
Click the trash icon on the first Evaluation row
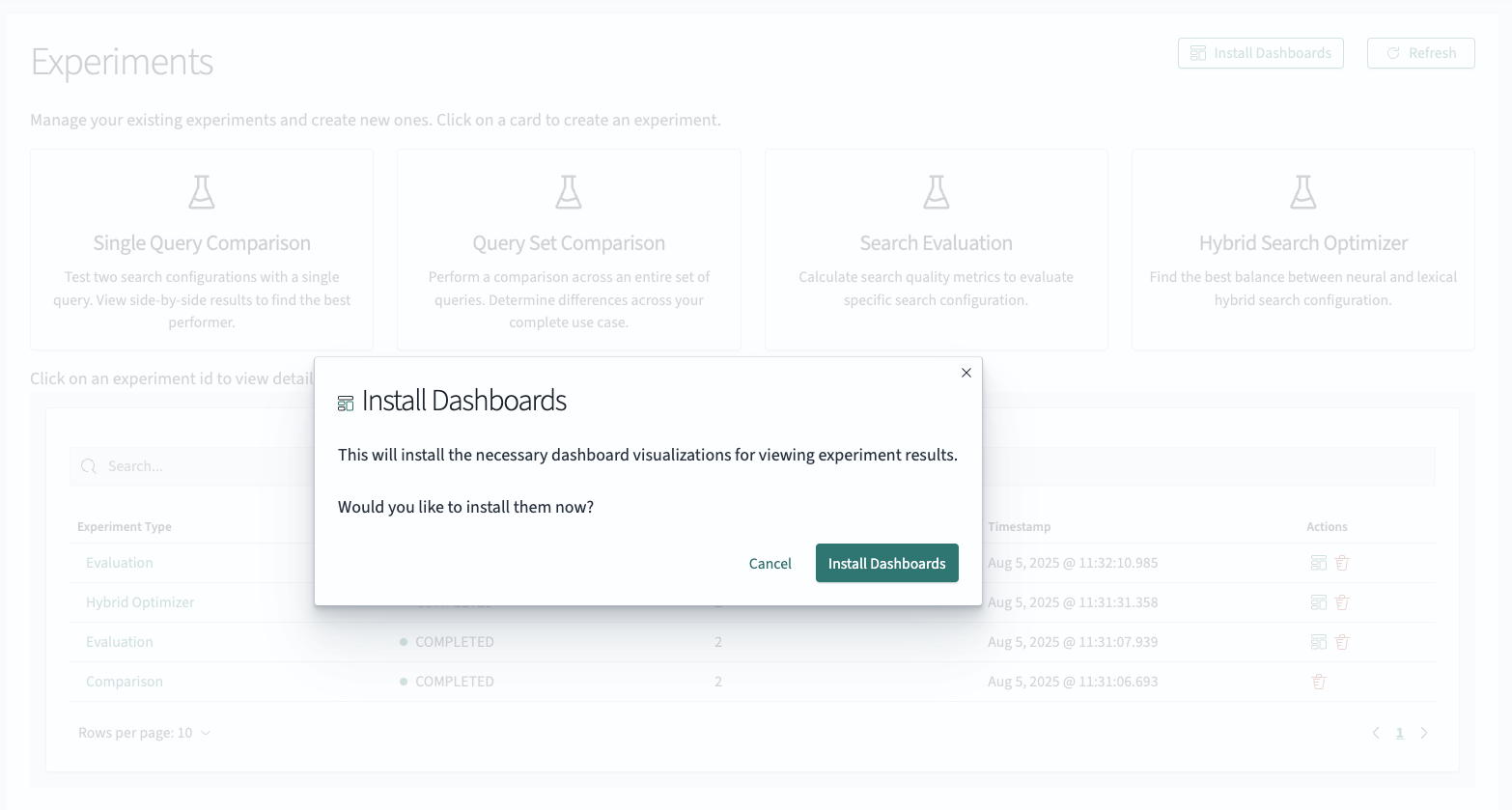pos(1341,562)
